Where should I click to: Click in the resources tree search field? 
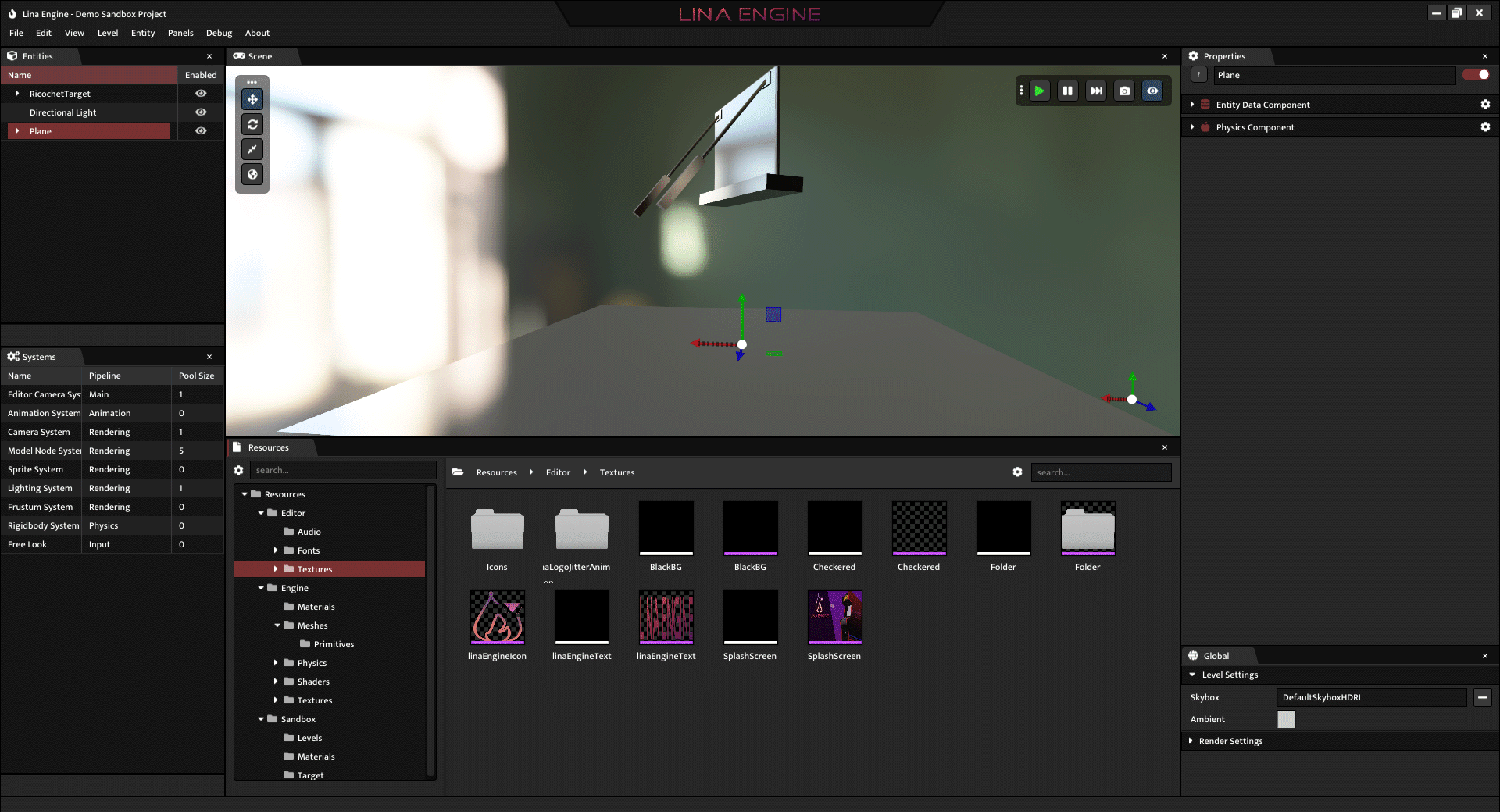tap(342, 470)
